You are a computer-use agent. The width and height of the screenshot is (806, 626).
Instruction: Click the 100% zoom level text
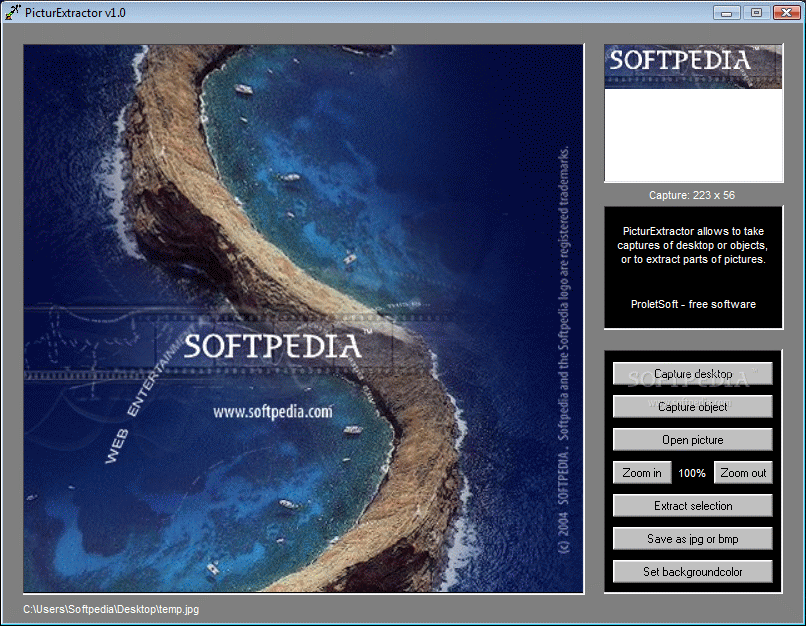[692, 473]
